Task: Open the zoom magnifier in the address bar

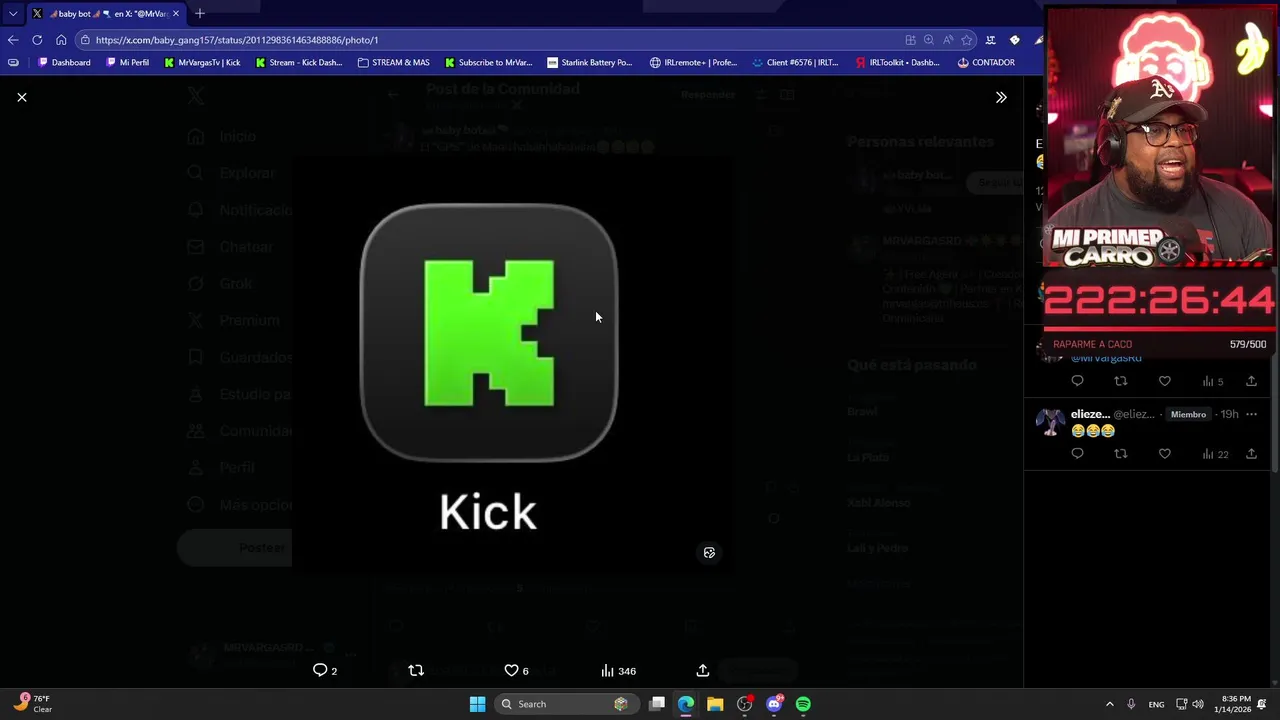Action: (x=929, y=40)
